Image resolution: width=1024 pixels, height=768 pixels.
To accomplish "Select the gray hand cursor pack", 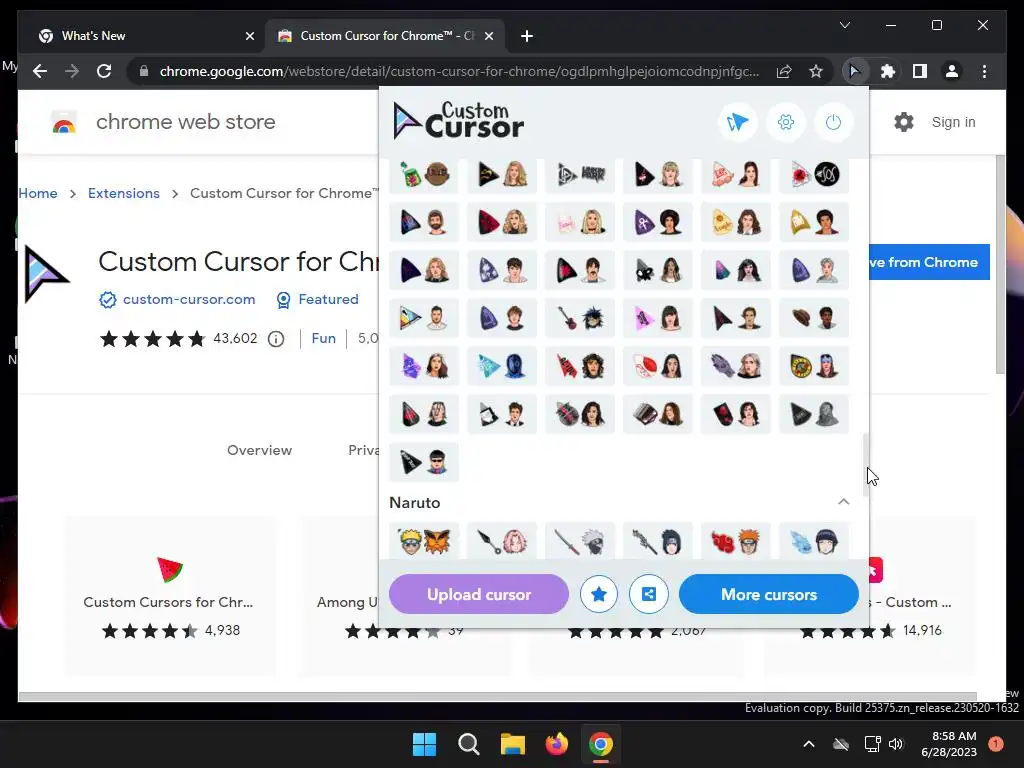I will point(736,366).
